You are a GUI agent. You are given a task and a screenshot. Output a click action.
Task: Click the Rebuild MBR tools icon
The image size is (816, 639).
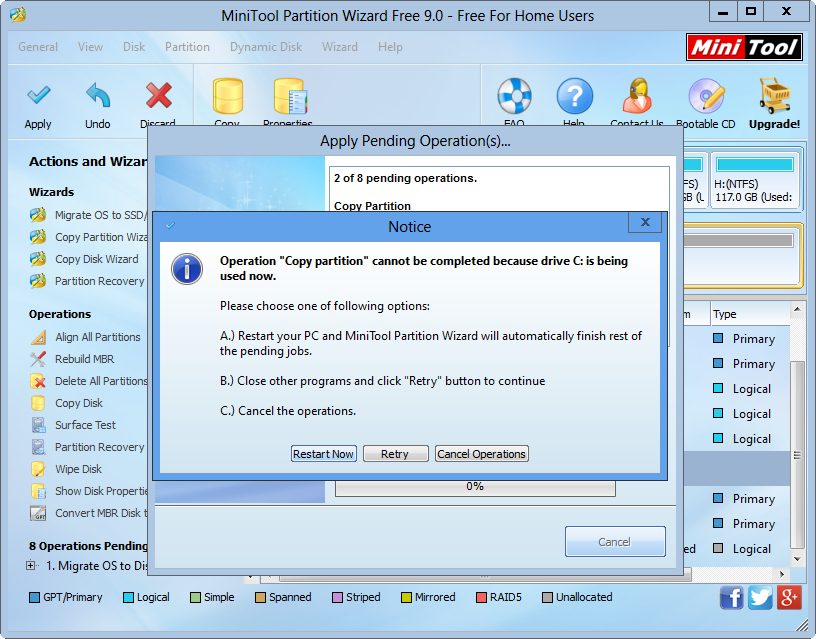tap(38, 359)
